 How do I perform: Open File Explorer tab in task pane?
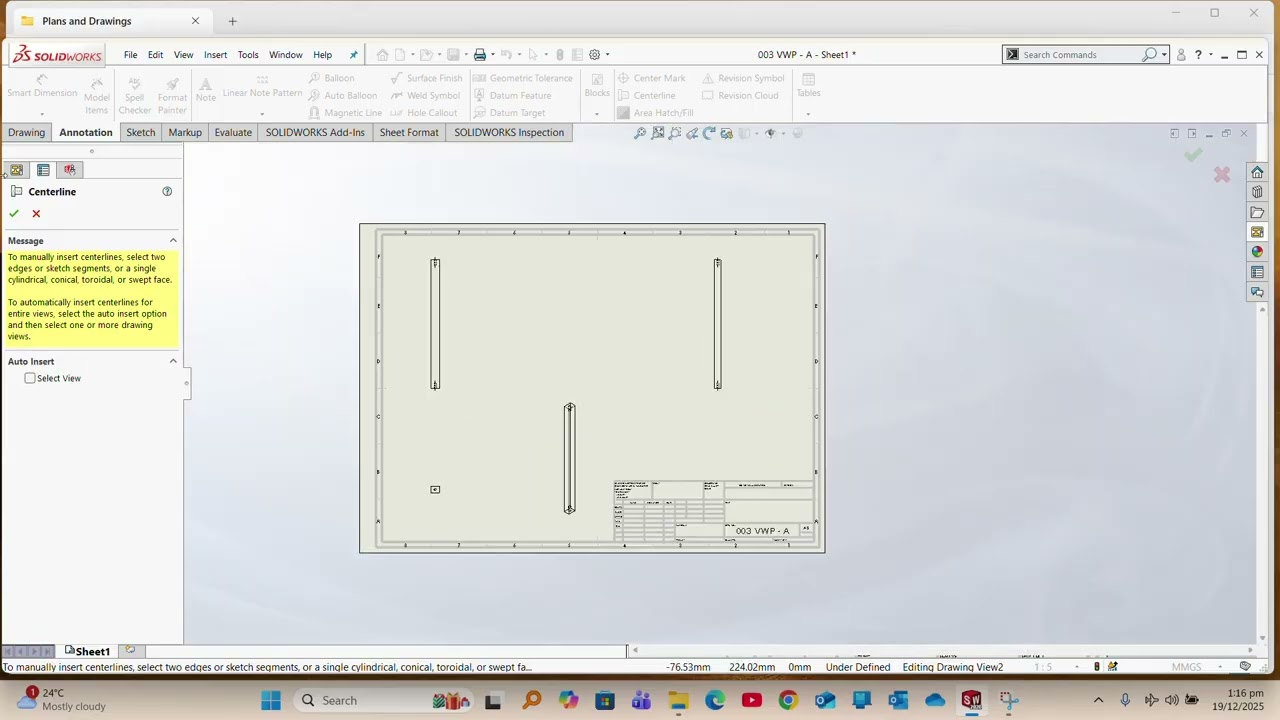point(1257,212)
